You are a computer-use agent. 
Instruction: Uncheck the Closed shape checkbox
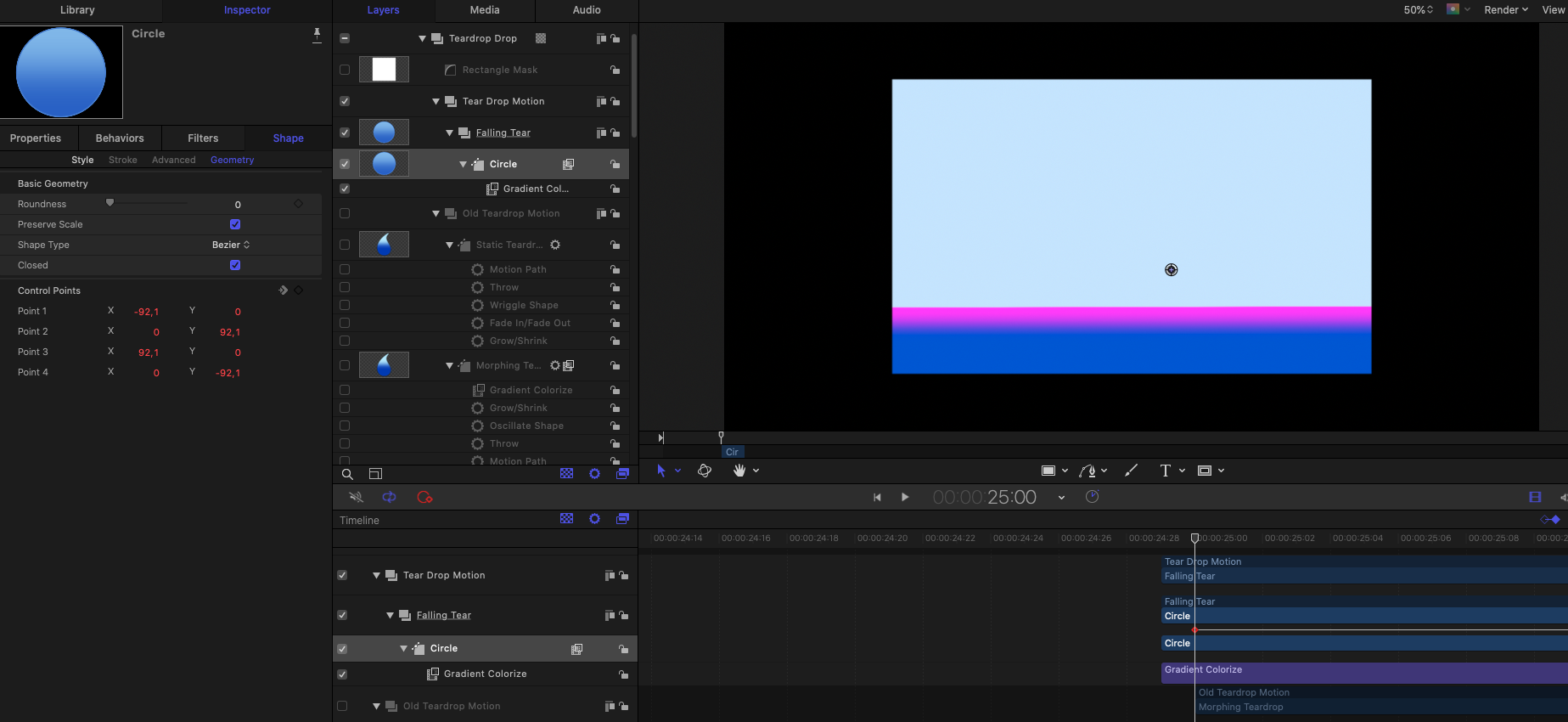coord(235,265)
